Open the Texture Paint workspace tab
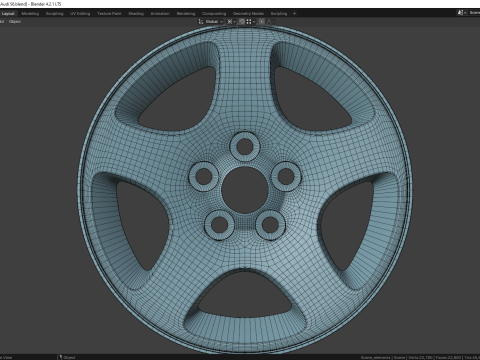The width and height of the screenshot is (480, 360). 109,14
